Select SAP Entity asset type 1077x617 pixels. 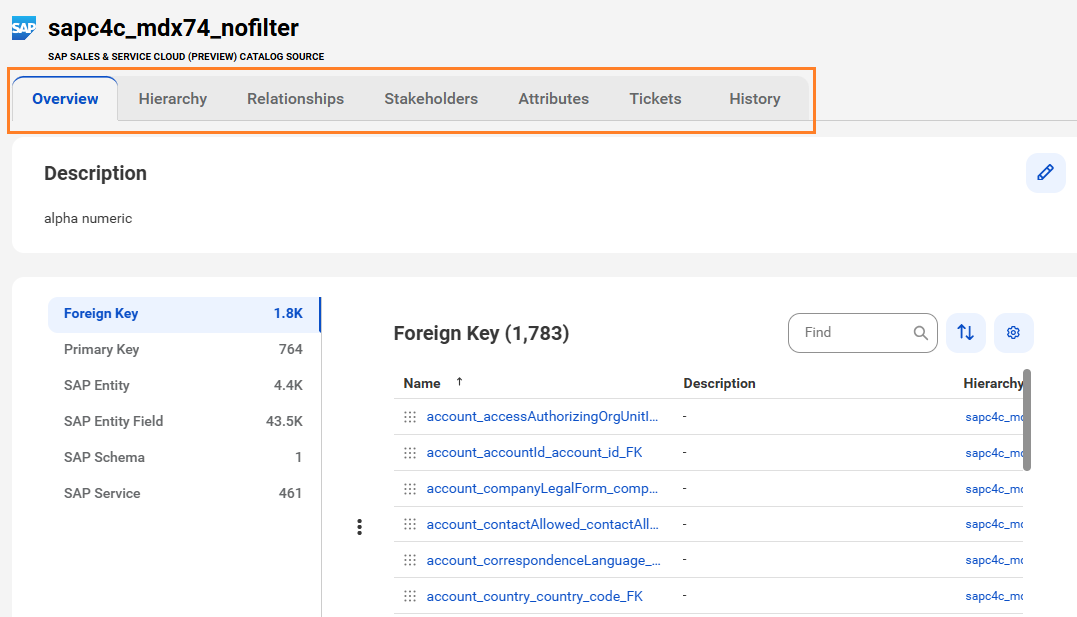pos(184,385)
